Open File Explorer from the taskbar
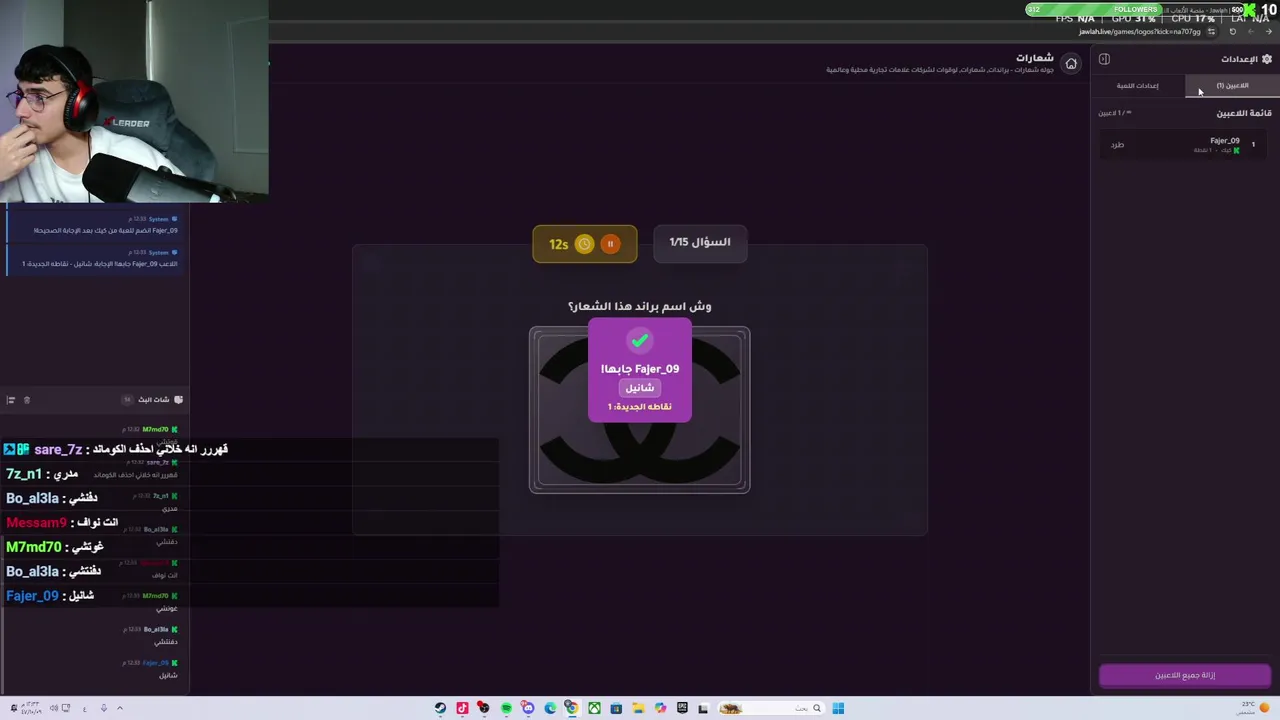Viewport: 1280px width, 720px height. pyautogui.click(x=638, y=708)
